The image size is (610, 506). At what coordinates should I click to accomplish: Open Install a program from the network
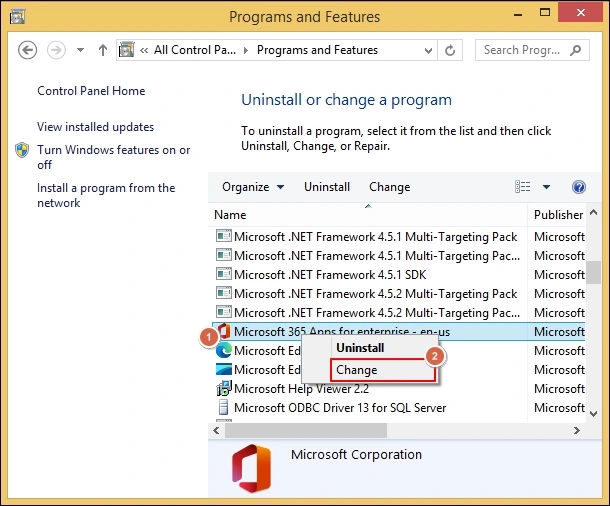click(106, 195)
